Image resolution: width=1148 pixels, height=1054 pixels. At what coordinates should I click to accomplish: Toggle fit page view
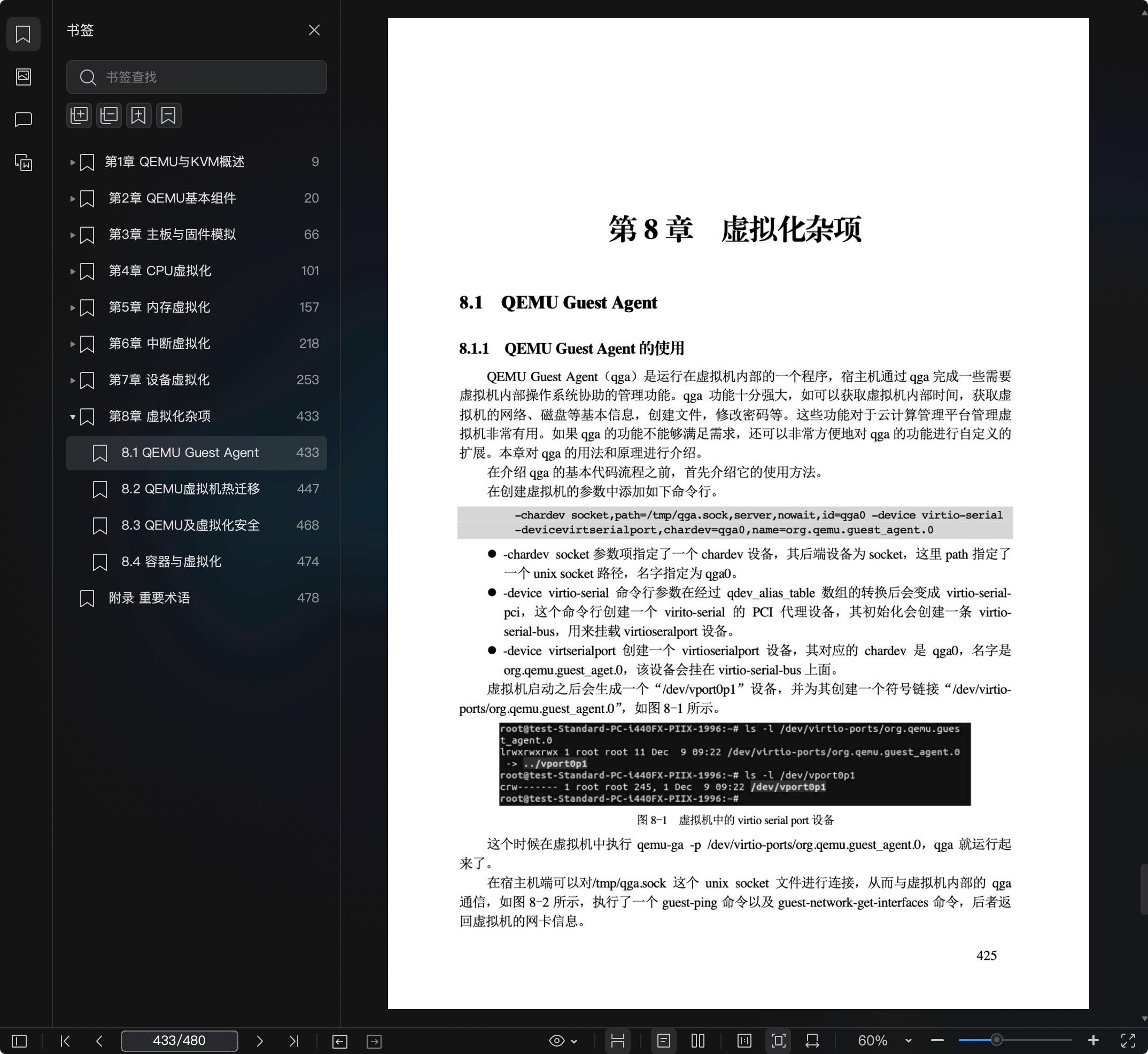(779, 1041)
